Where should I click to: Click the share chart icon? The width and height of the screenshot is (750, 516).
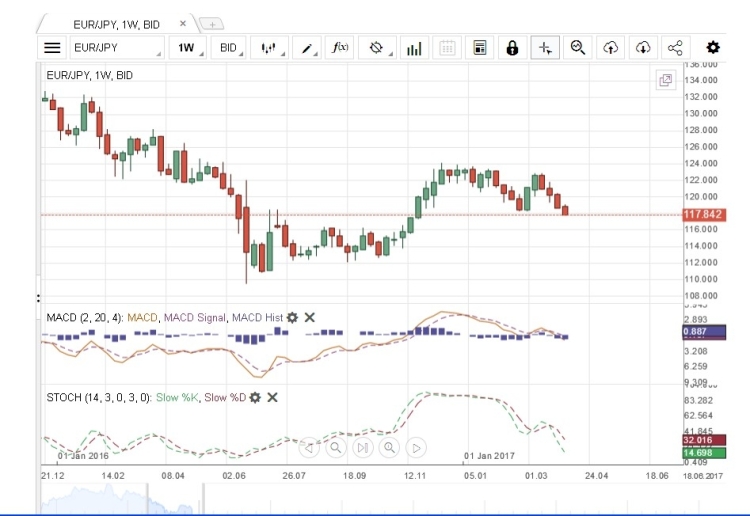(675, 47)
